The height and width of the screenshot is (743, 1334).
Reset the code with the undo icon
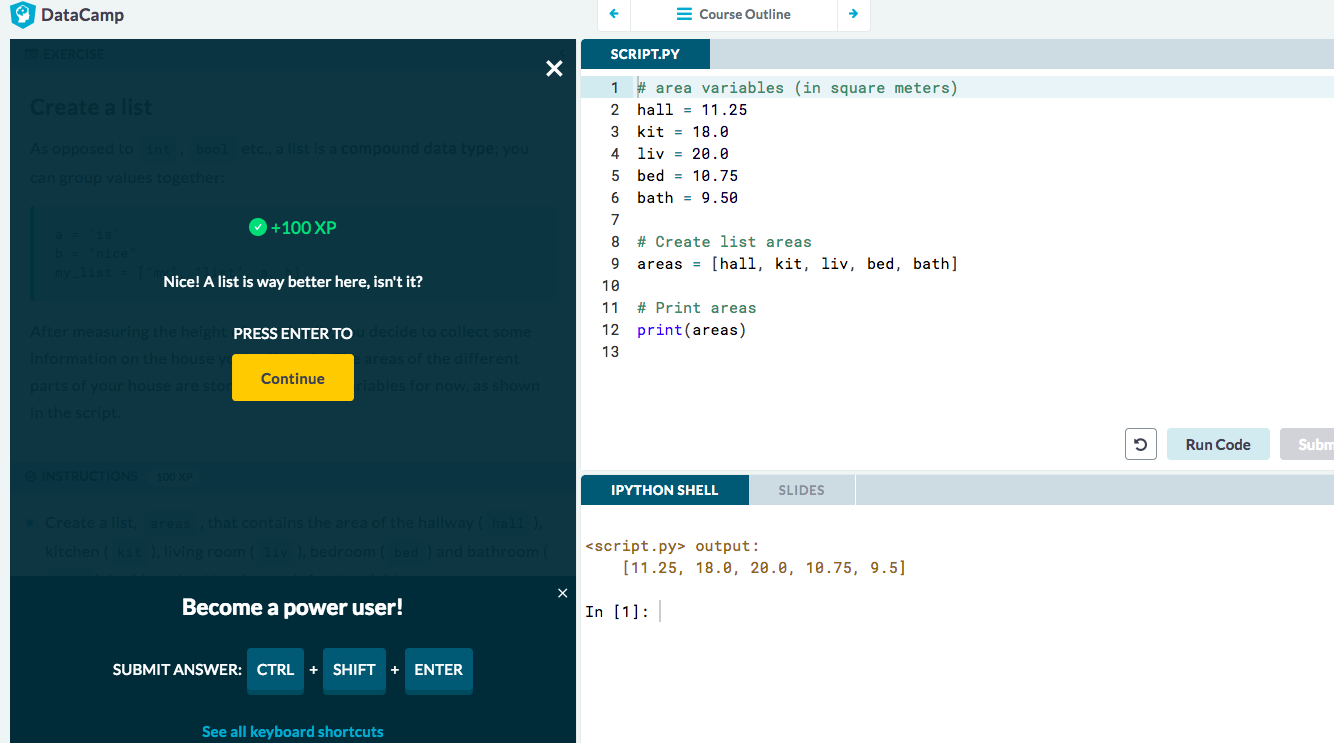(1141, 444)
